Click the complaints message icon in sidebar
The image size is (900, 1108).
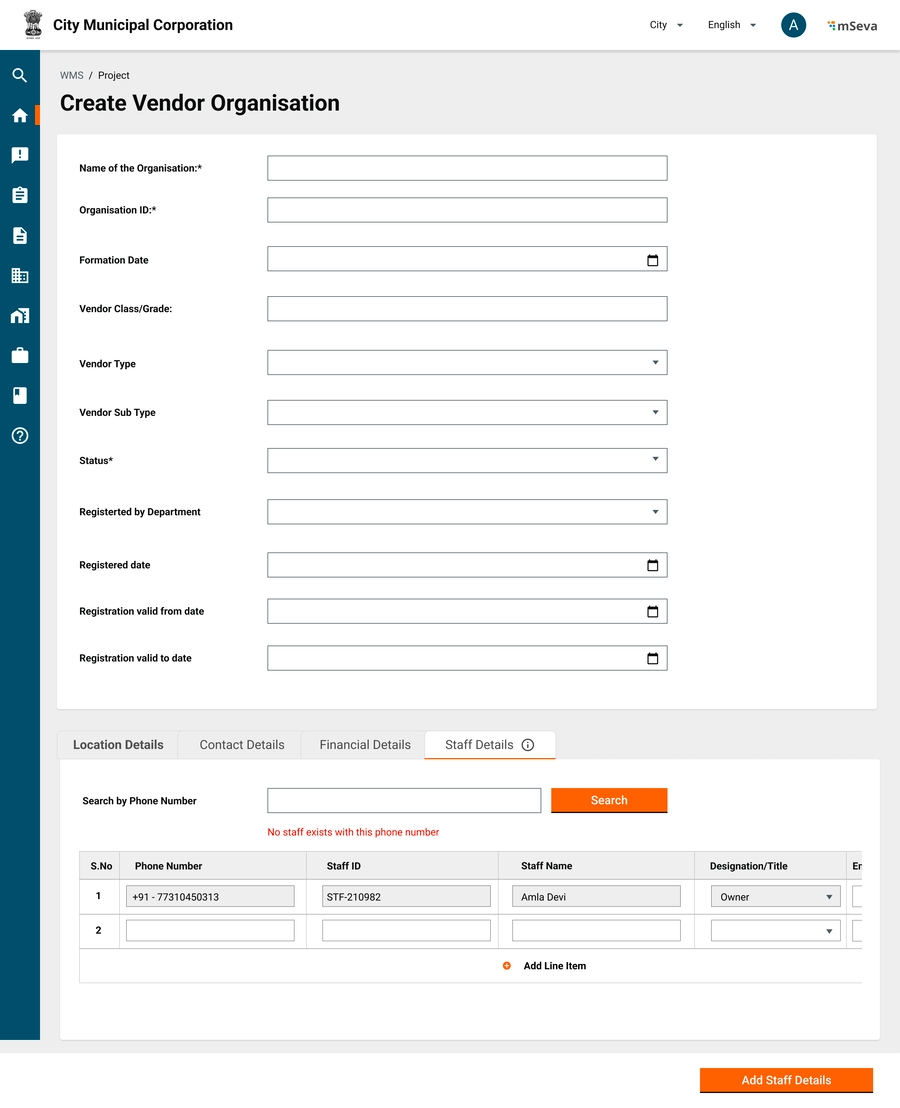click(x=19, y=155)
